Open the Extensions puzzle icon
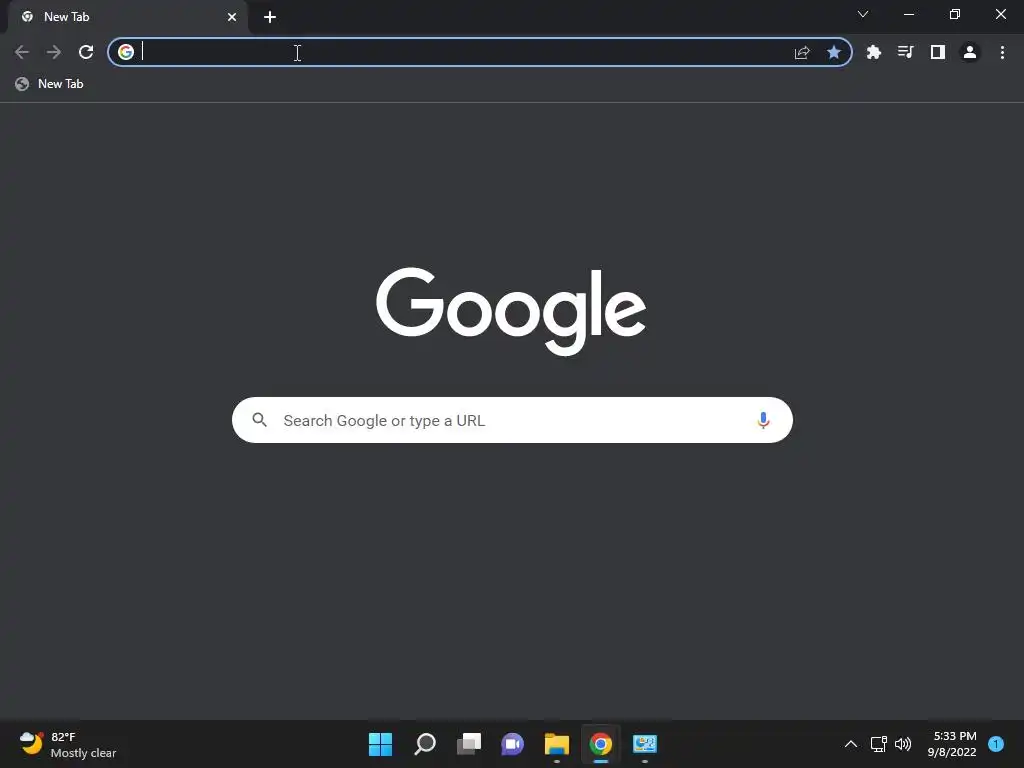This screenshot has height=768, width=1024. 874,52
